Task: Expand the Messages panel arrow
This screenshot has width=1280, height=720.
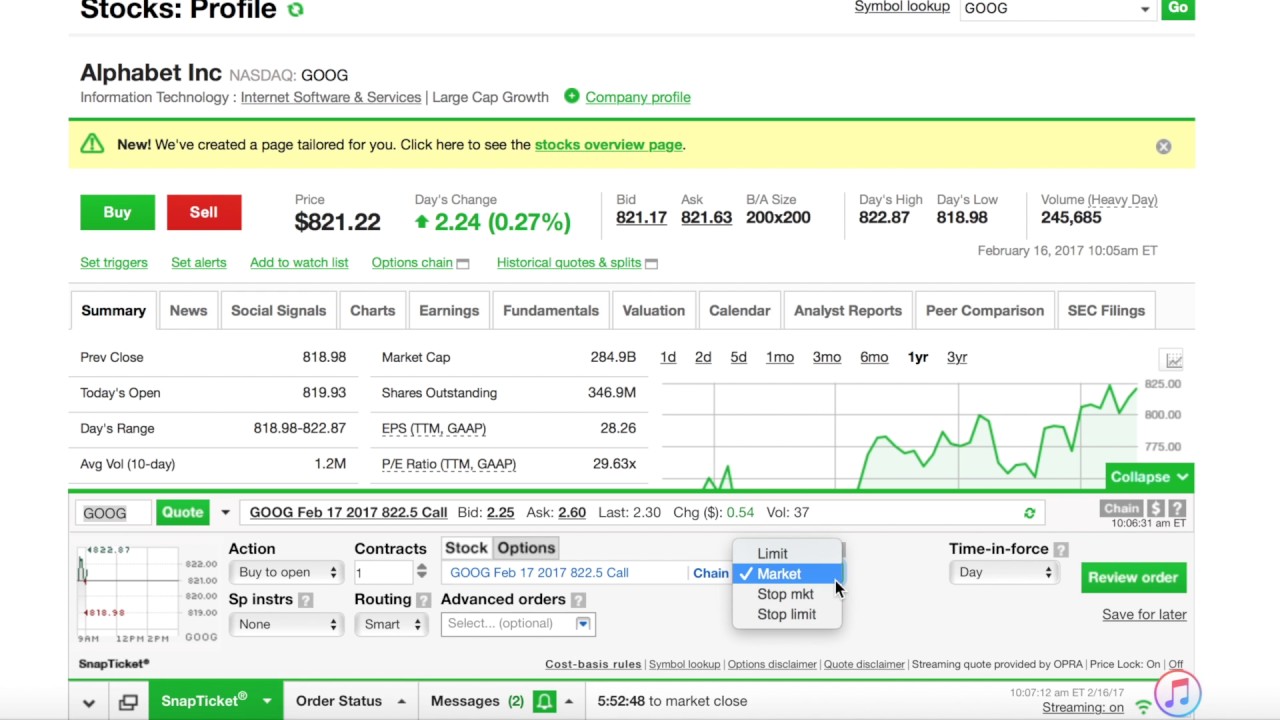Action: point(568,702)
